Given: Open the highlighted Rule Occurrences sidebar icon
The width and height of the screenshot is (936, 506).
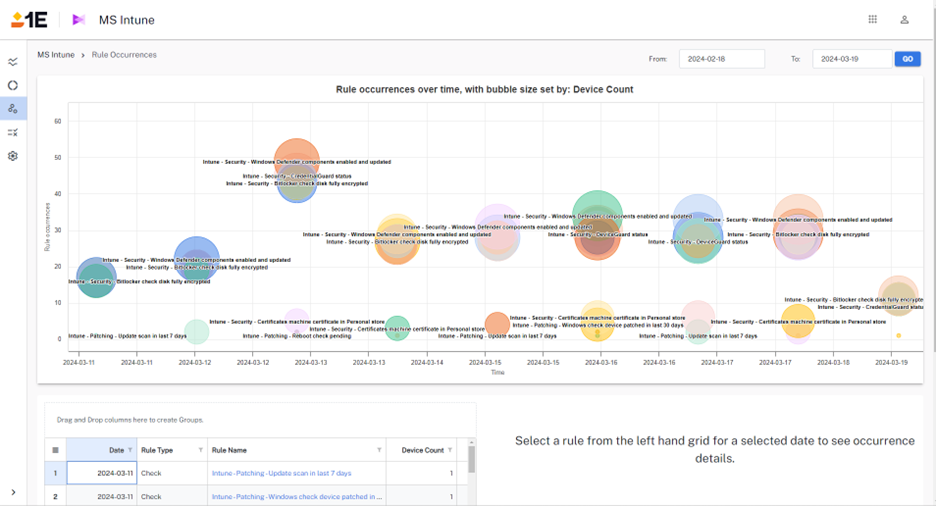Looking at the screenshot, I should click(13, 108).
